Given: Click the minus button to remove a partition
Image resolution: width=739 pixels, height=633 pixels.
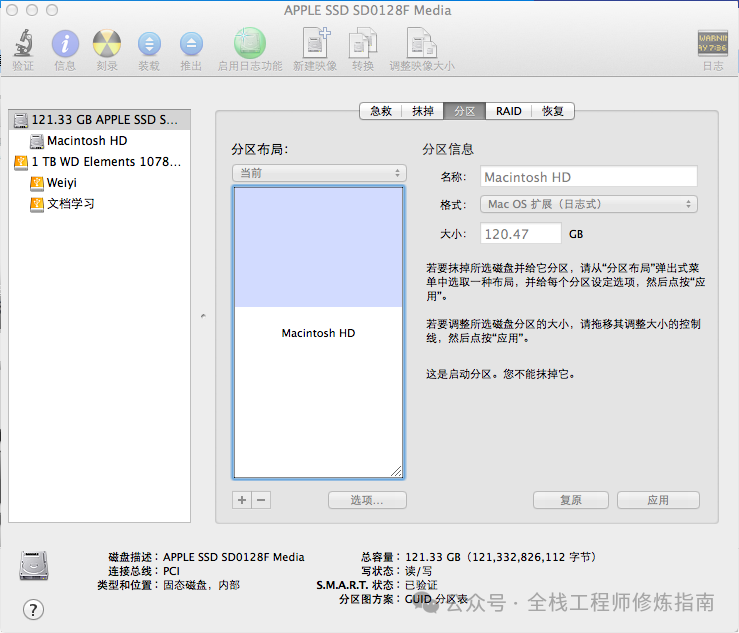Looking at the screenshot, I should pyautogui.click(x=262, y=500).
